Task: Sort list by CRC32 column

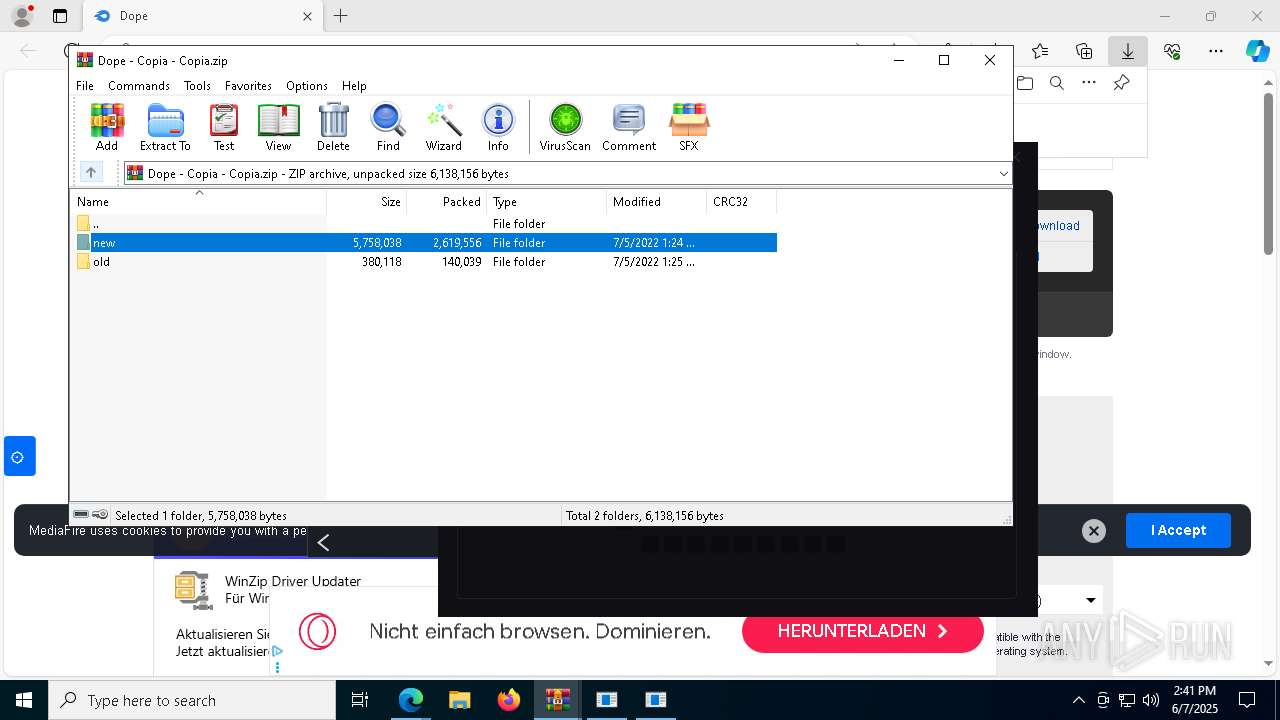Action: 741,201
